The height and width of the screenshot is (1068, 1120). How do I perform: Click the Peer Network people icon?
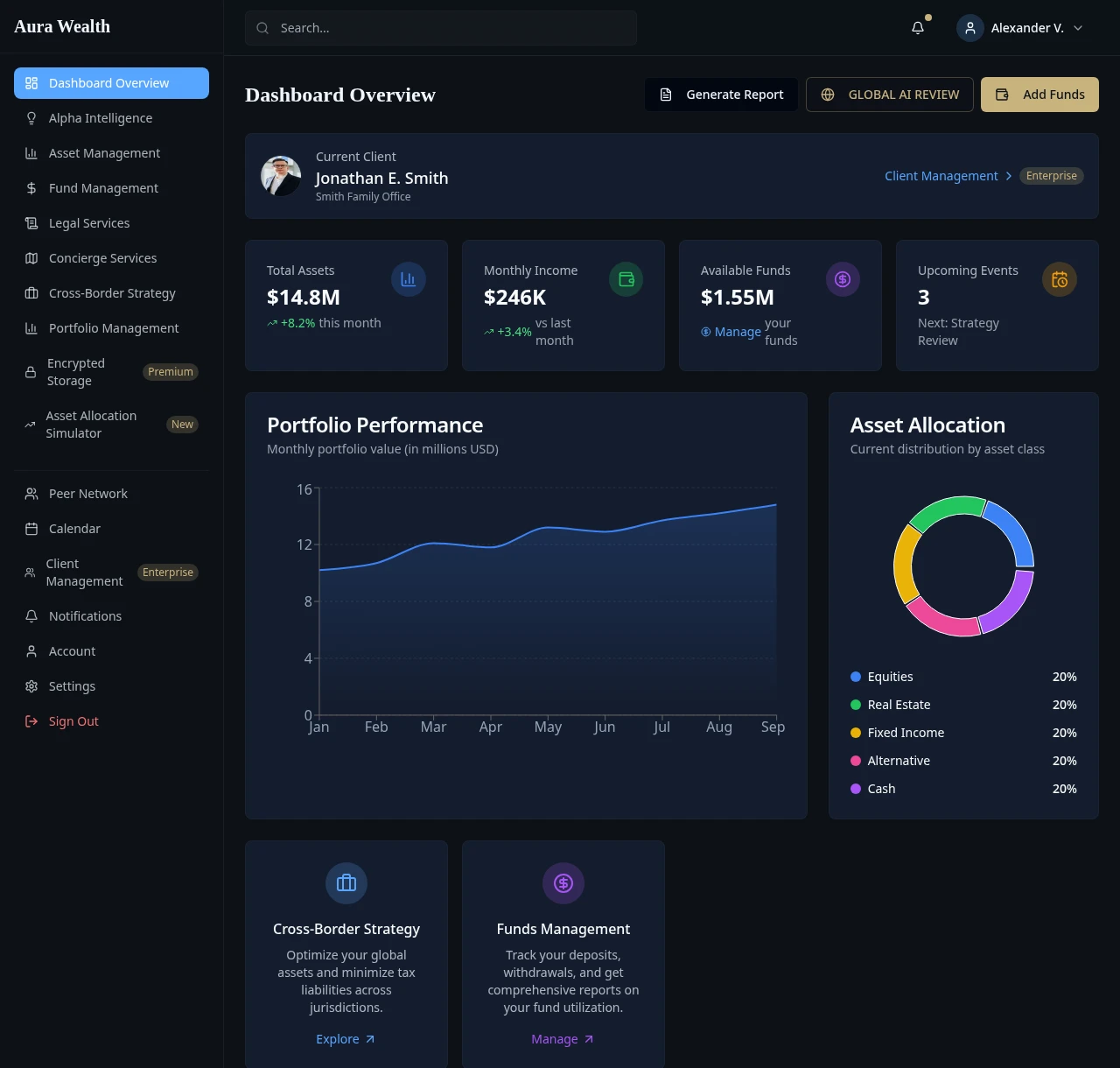point(31,494)
